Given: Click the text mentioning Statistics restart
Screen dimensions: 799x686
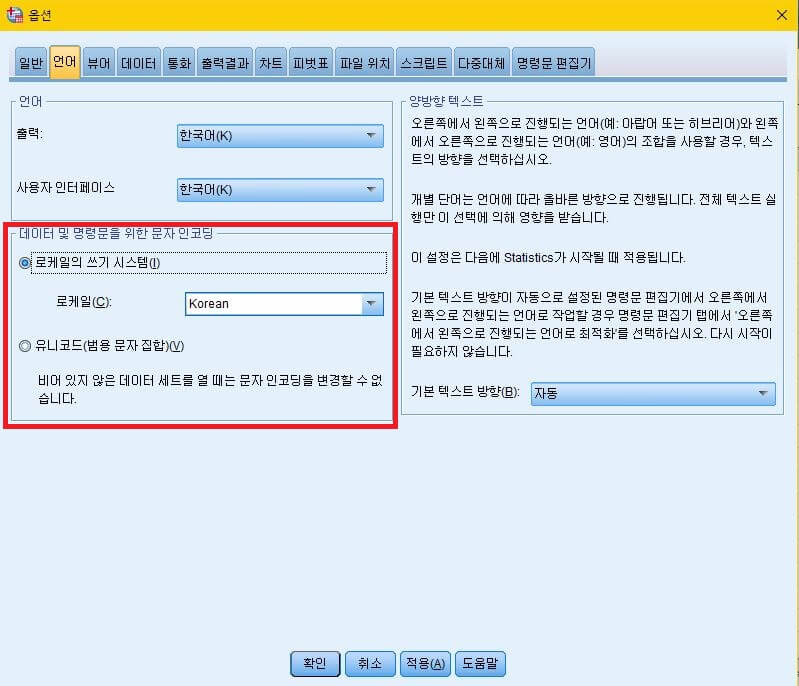Looking at the screenshot, I should 548,257.
